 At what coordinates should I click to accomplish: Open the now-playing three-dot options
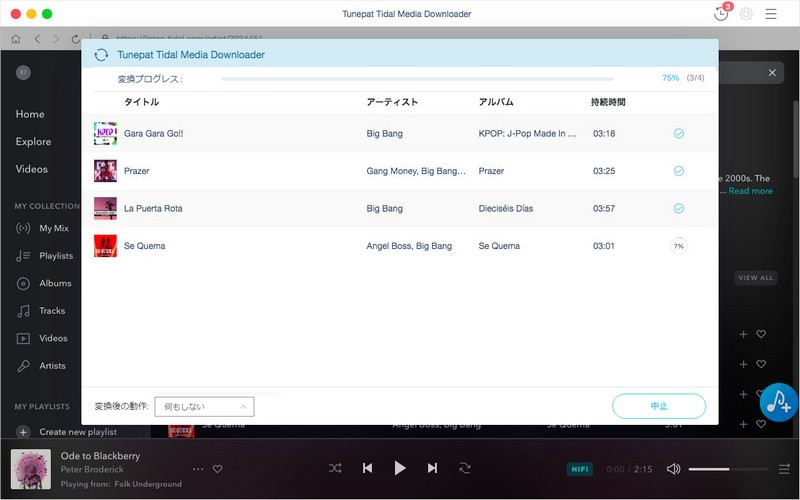[x=198, y=469]
